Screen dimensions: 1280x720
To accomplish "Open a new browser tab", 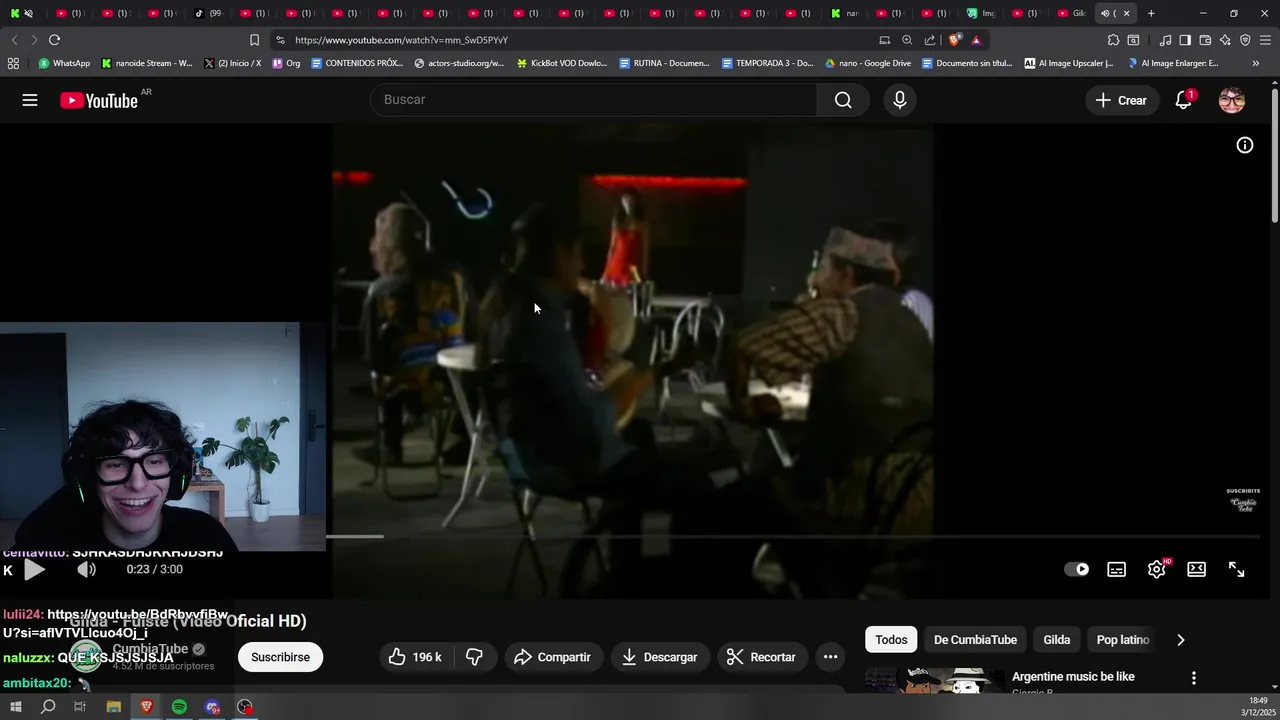I will pyautogui.click(x=1151, y=13).
